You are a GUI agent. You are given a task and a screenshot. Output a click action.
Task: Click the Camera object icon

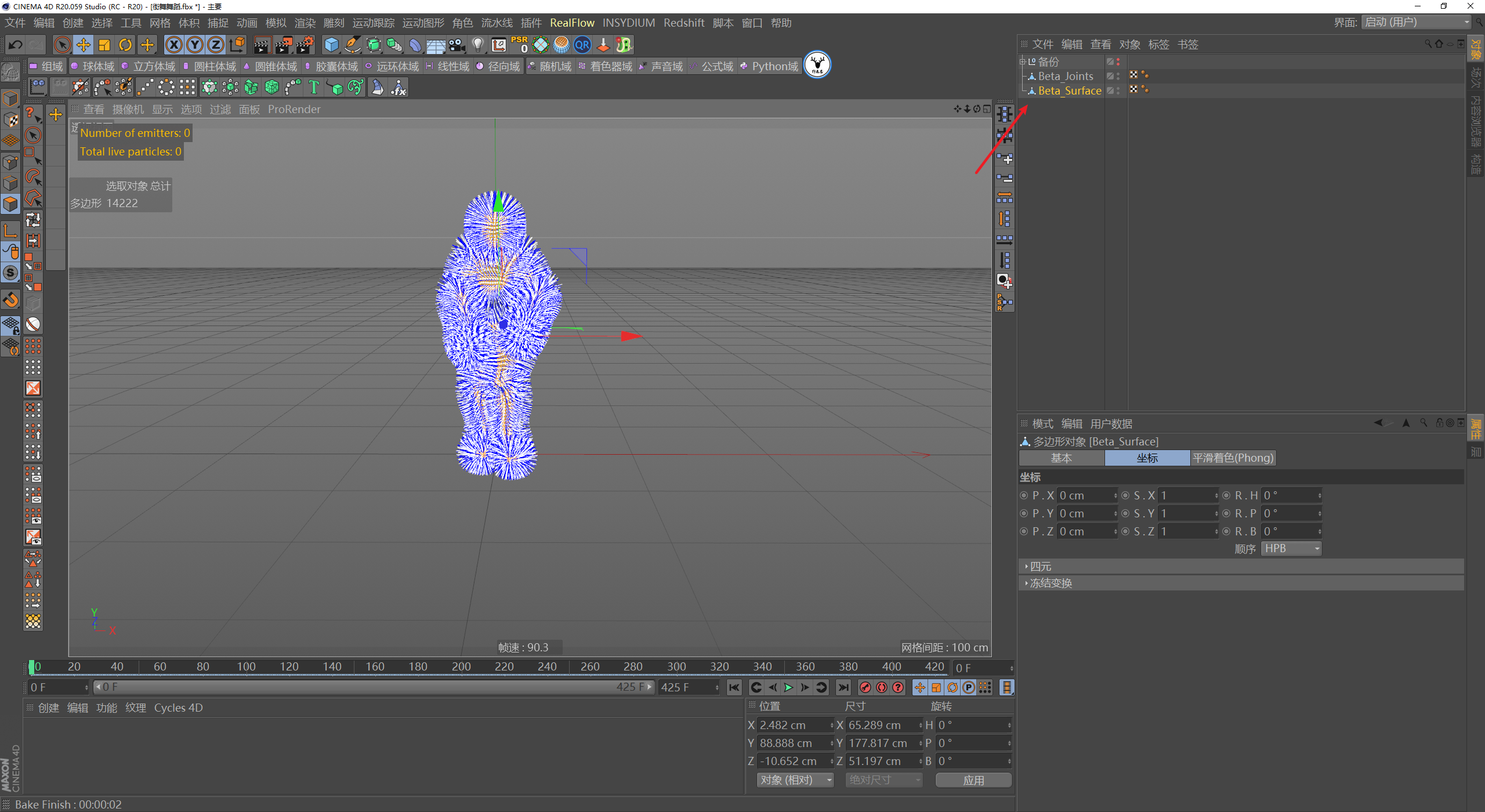[457, 45]
